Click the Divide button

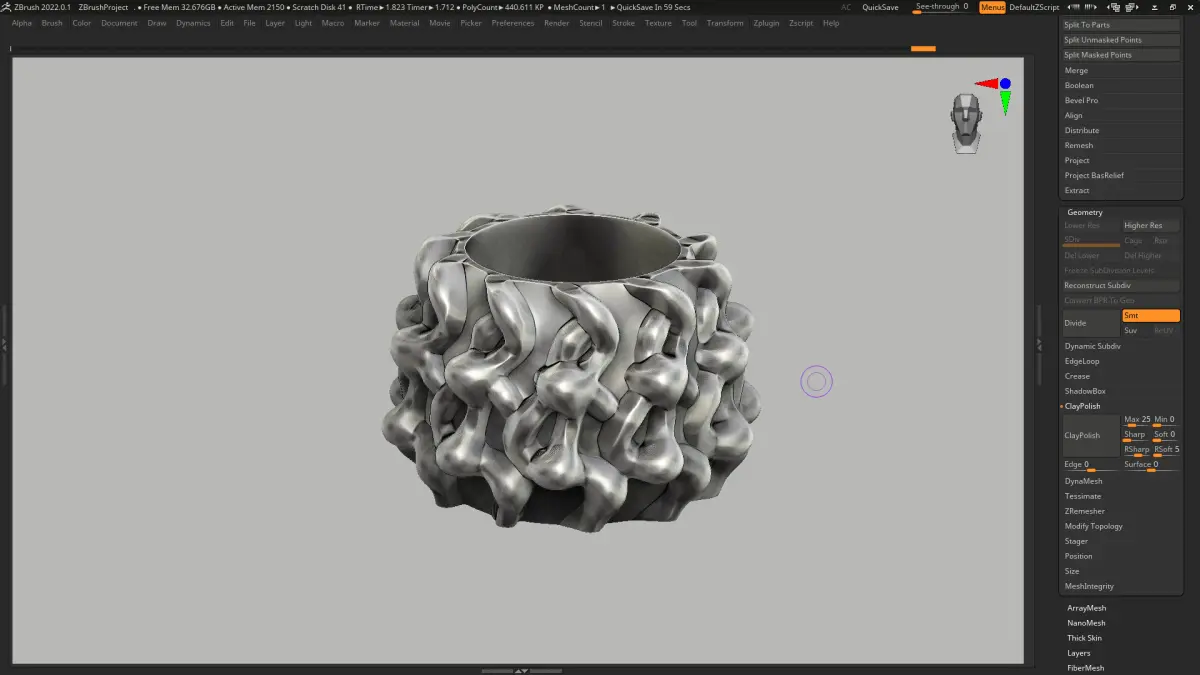(1091, 323)
